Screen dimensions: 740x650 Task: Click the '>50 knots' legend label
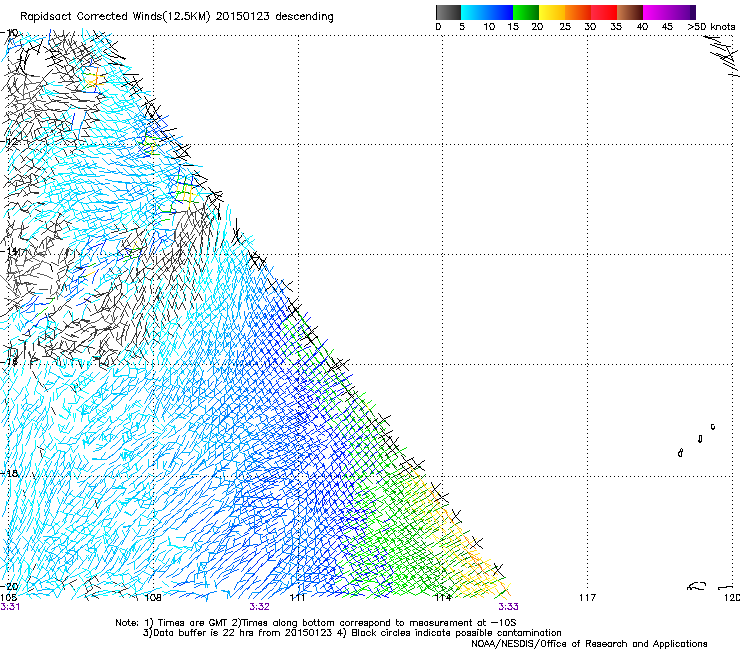coord(711,27)
